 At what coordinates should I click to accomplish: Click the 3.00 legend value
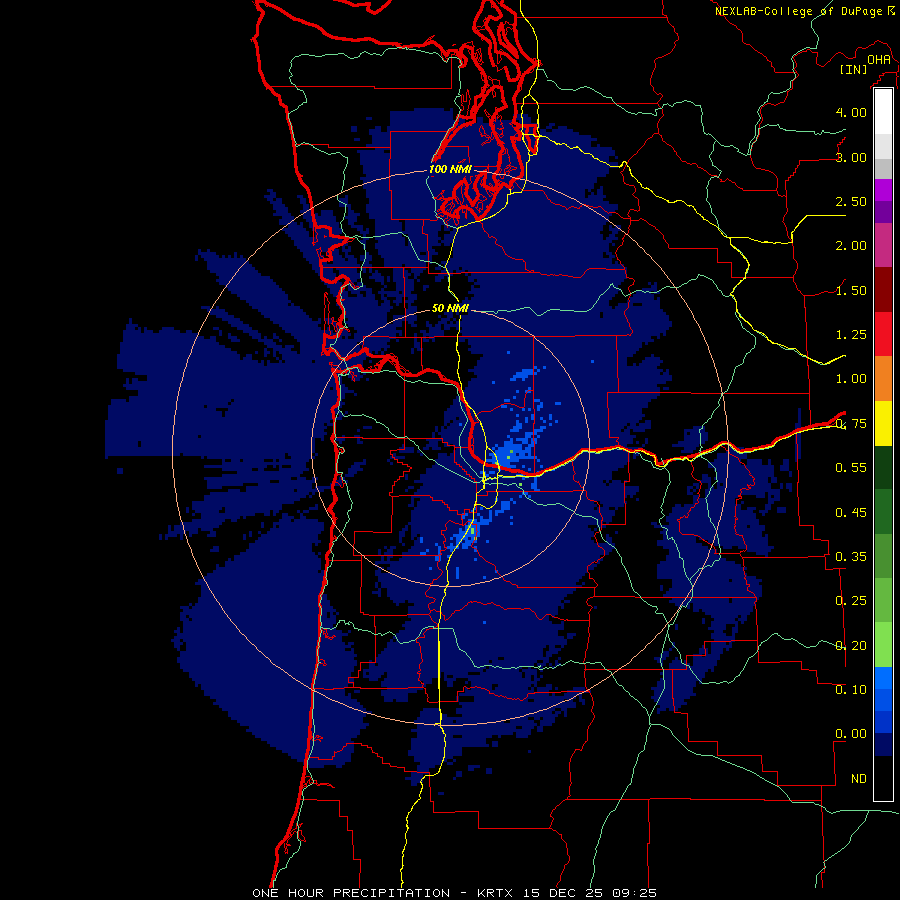pyautogui.click(x=851, y=157)
